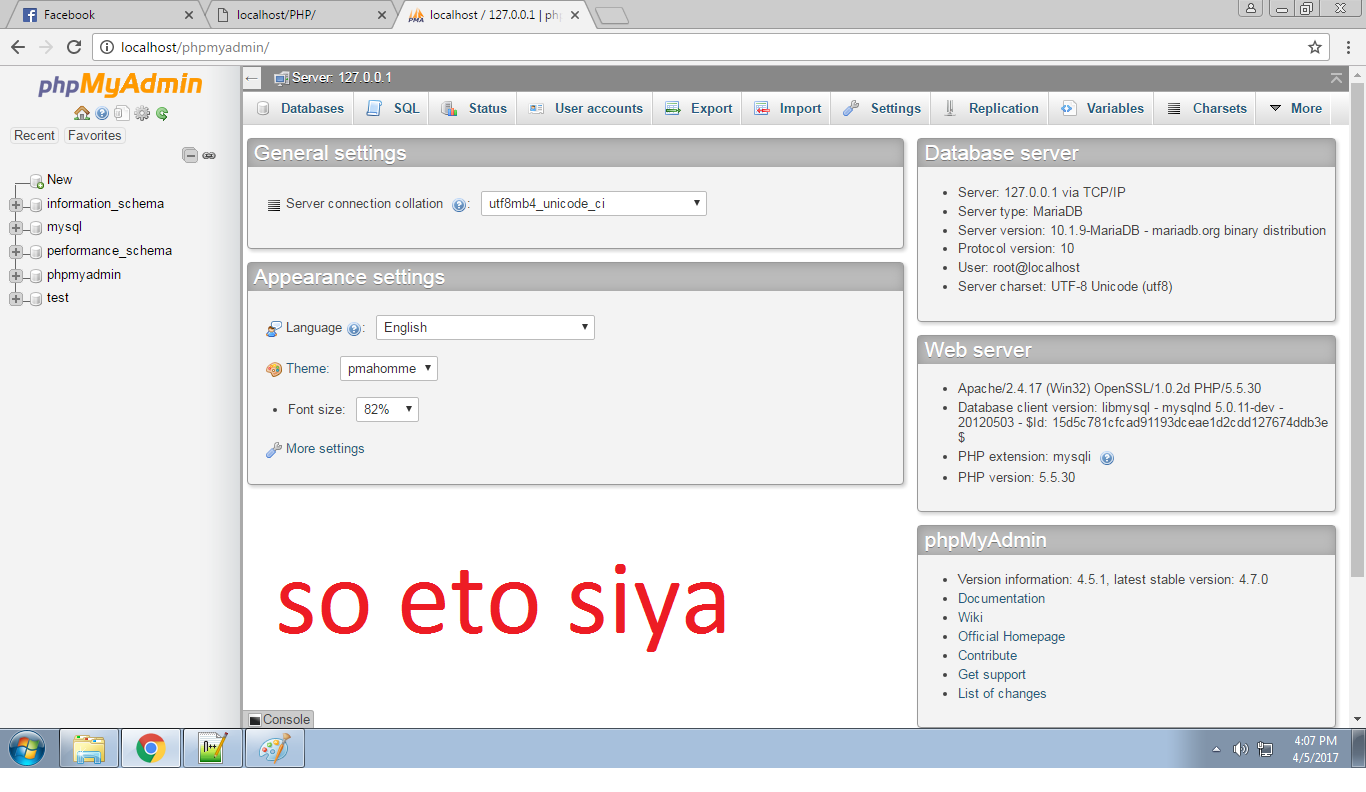Expand the mysql database tree
This screenshot has width=1366, height=792.
(x=15, y=227)
